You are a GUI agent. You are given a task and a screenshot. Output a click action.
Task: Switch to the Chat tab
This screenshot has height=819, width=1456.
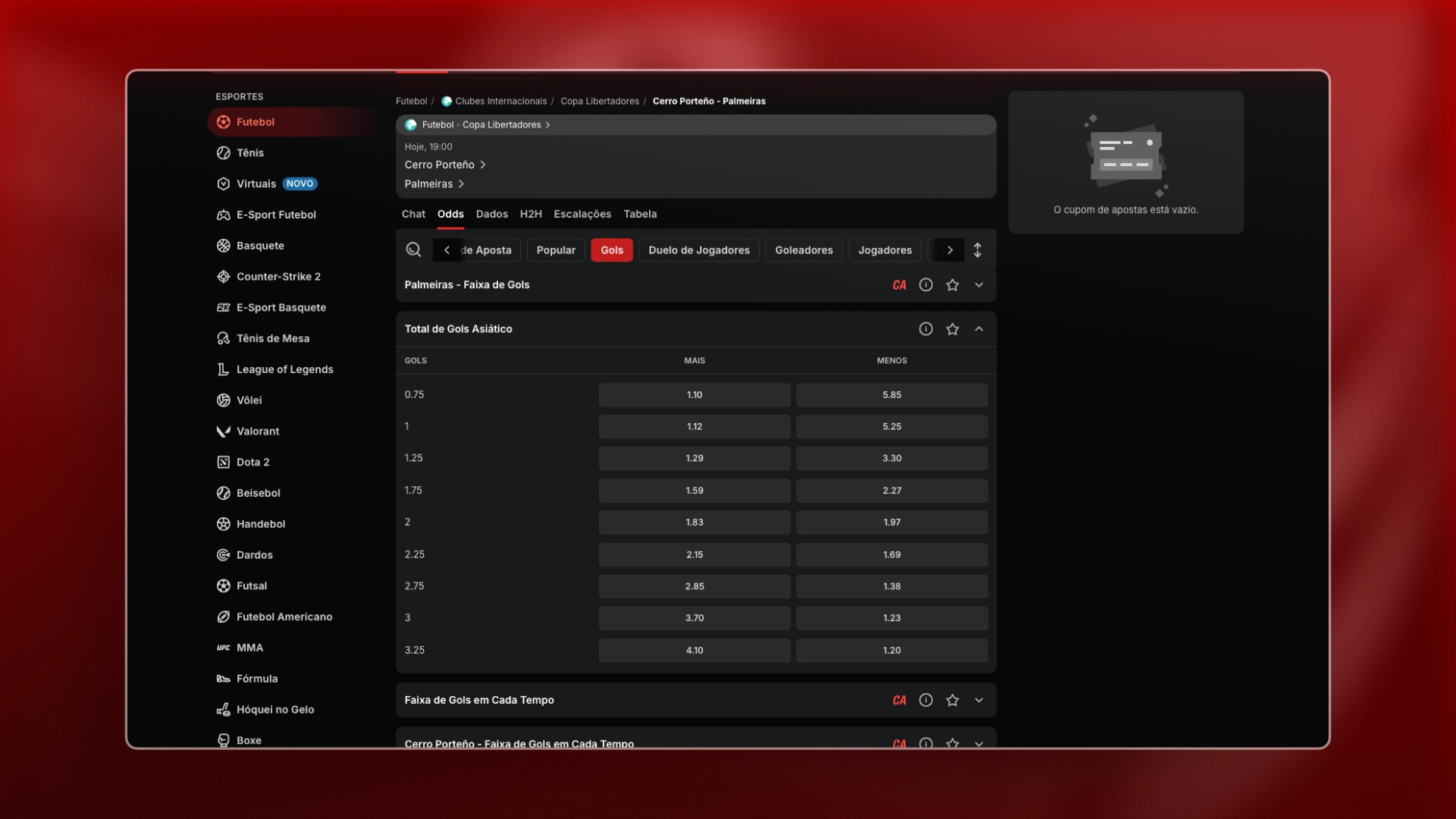coord(413,215)
